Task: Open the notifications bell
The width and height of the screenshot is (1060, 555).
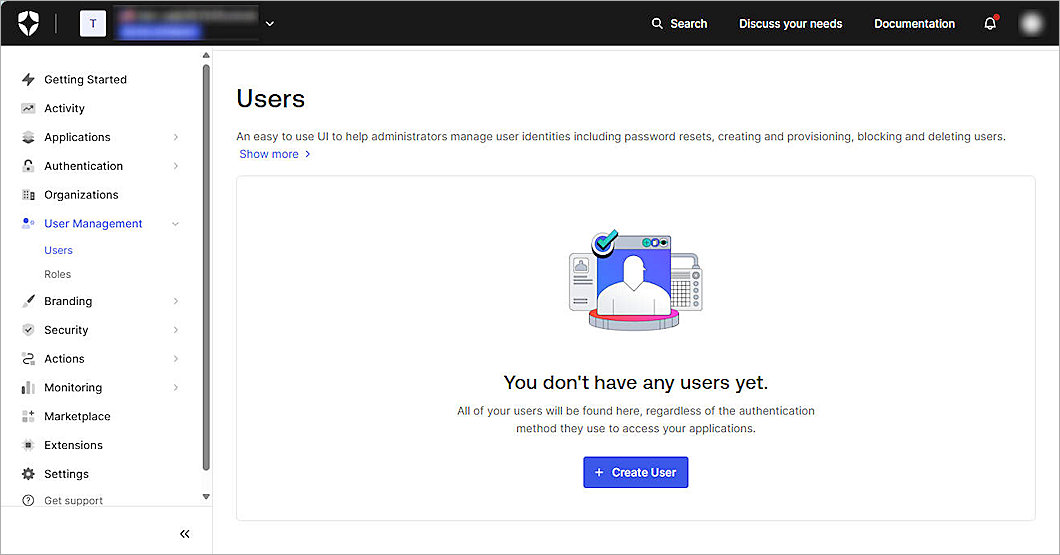Action: [990, 24]
